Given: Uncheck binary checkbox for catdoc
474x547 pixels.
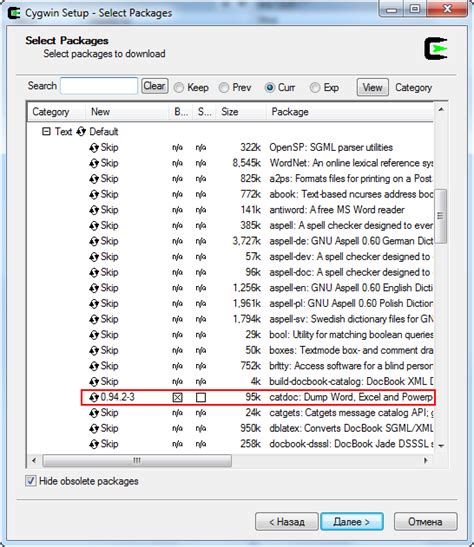Looking at the screenshot, I should click(x=178, y=397).
